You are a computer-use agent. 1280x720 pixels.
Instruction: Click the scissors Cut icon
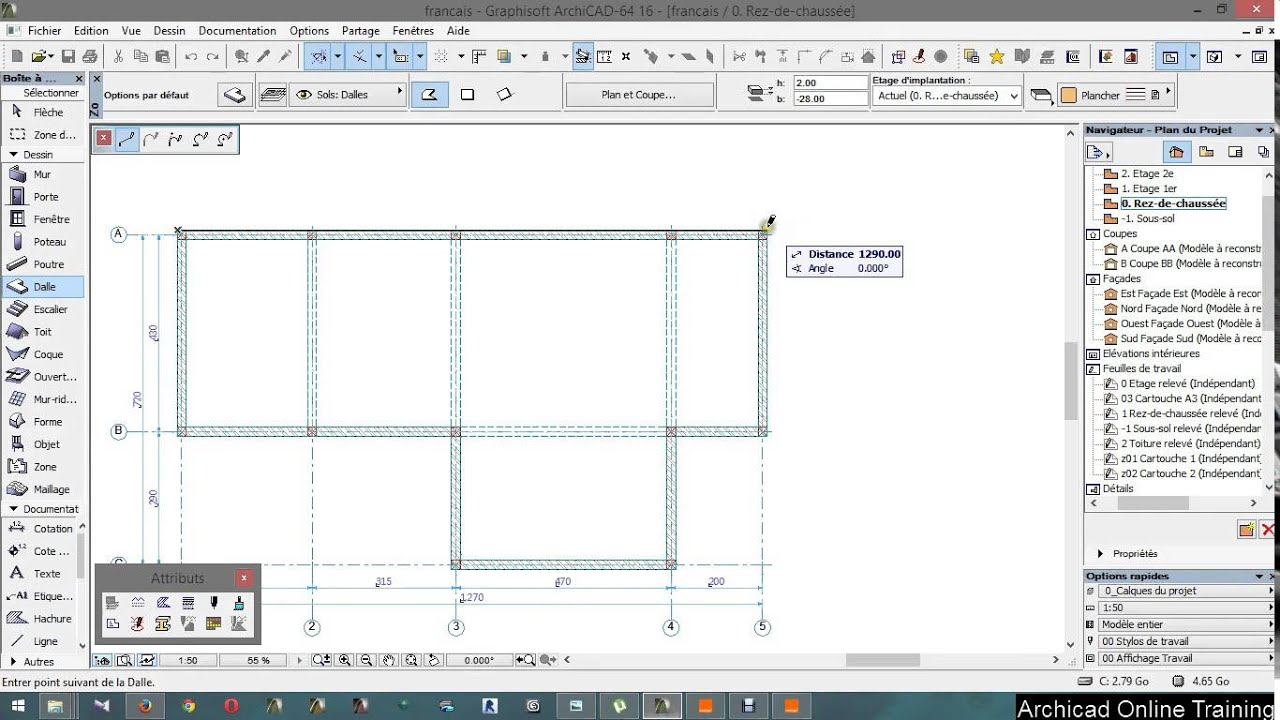(118, 57)
